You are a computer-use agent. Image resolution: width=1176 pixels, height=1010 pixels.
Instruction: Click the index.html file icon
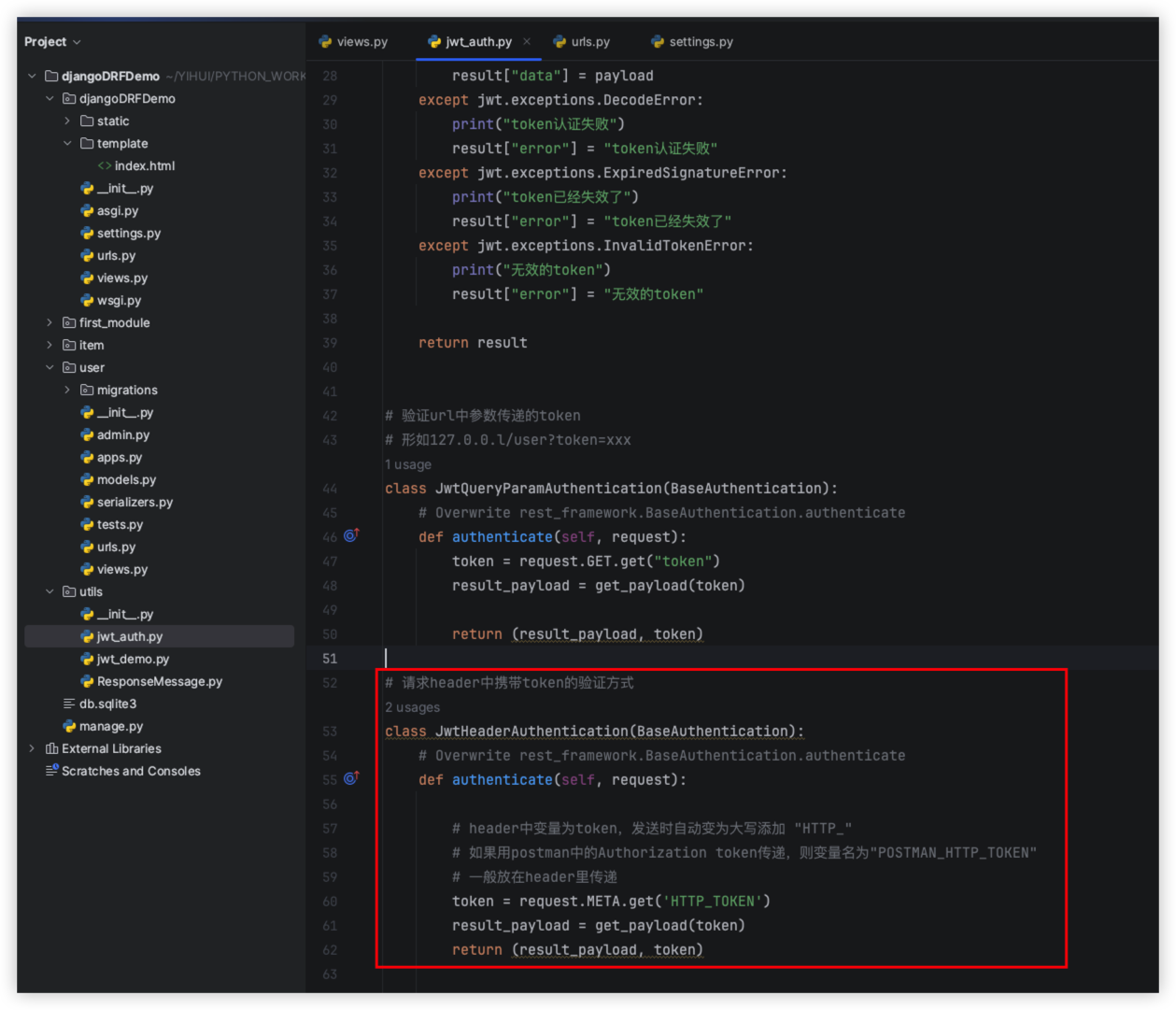(x=105, y=166)
